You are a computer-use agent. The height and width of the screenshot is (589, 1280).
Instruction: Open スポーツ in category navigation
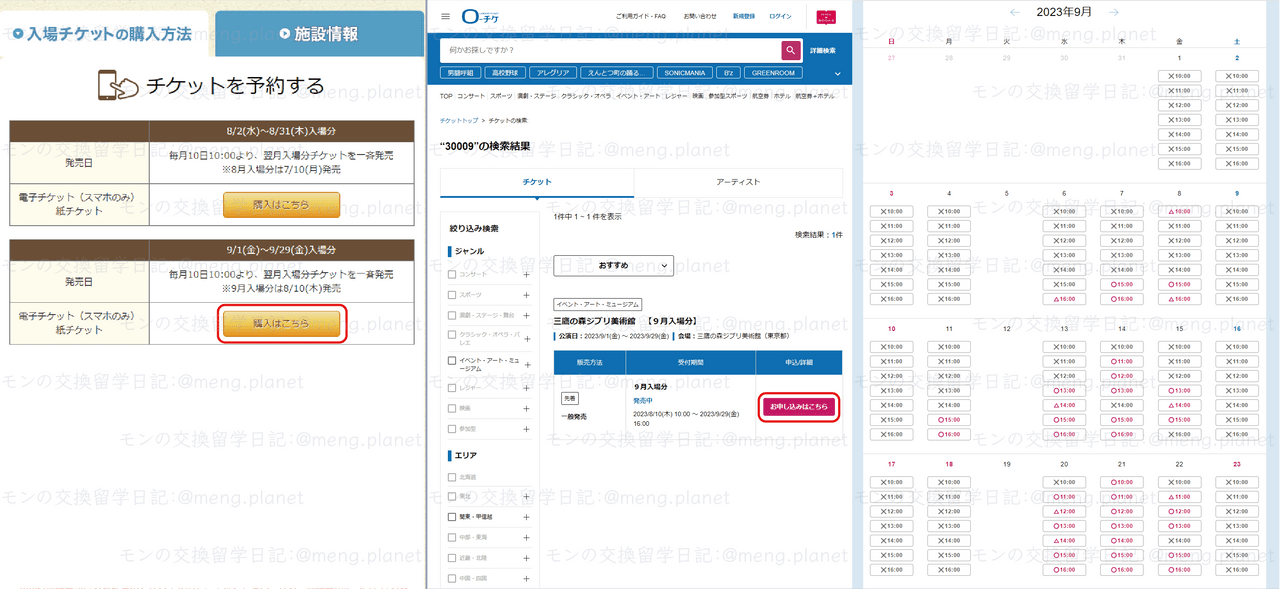coord(501,96)
